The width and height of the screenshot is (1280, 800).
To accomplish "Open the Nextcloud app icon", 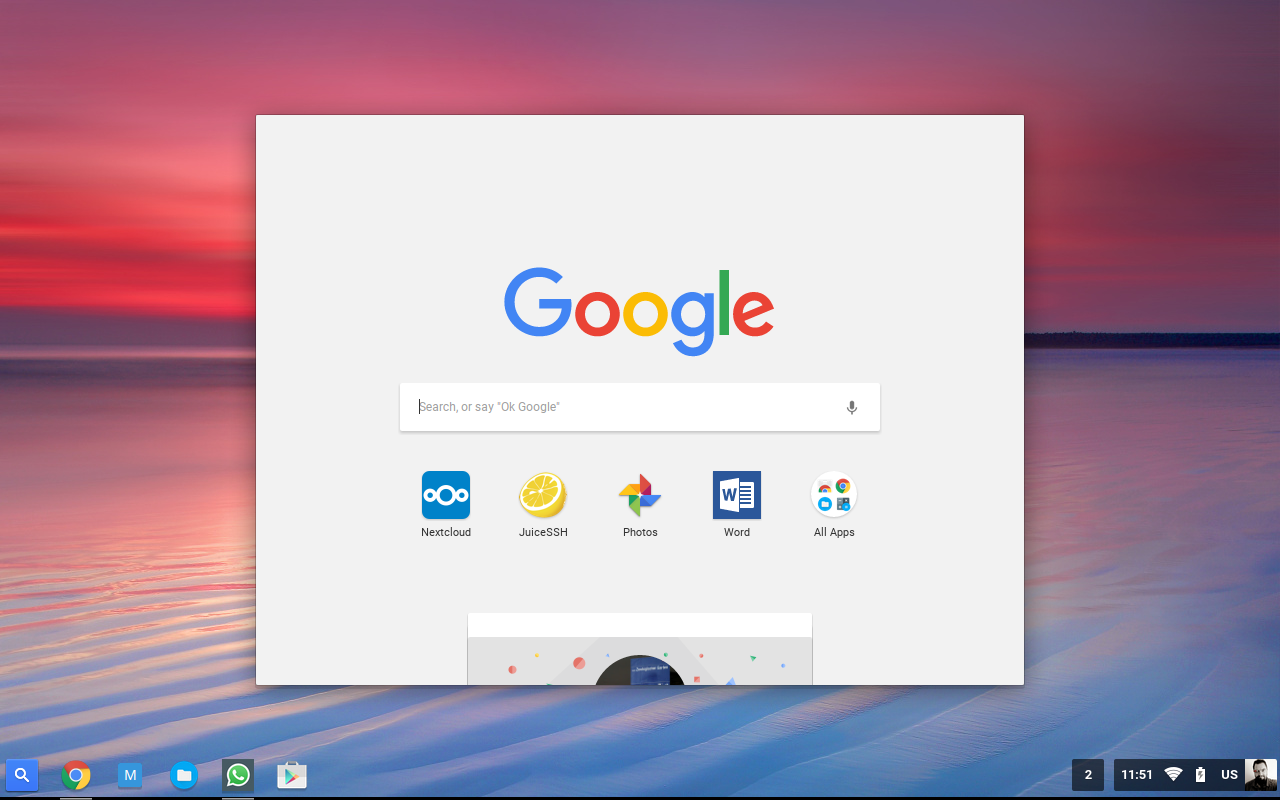I will (446, 495).
